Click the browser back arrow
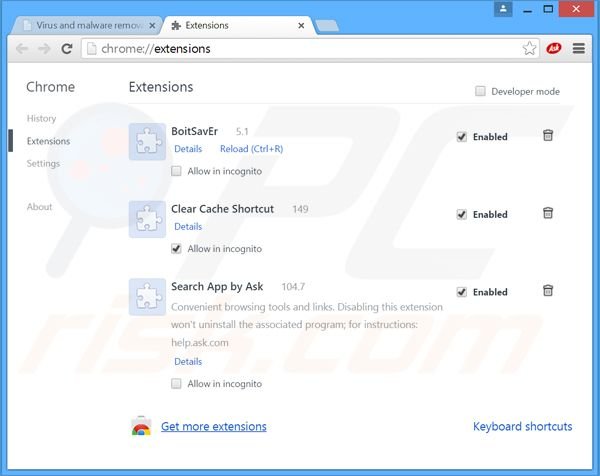The width and height of the screenshot is (600, 476). pos(22,49)
